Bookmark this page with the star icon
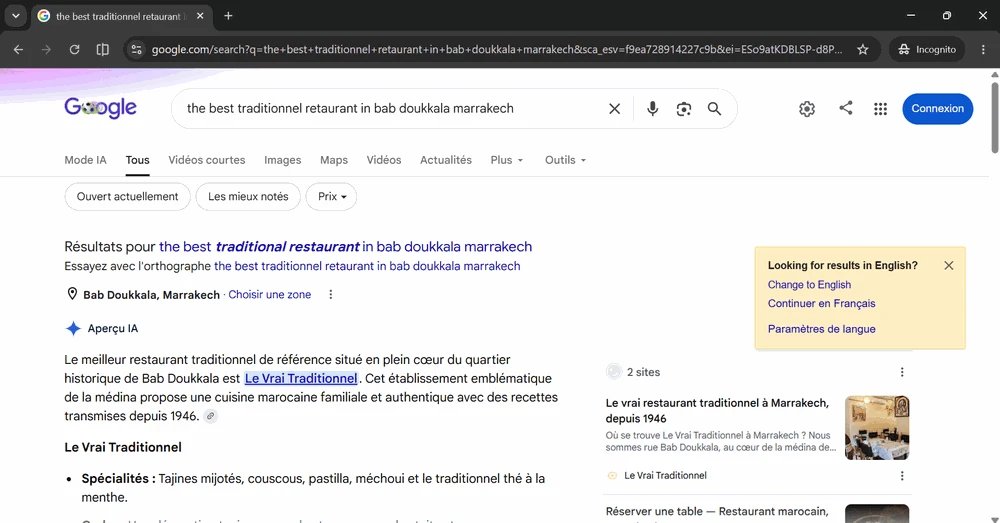The image size is (1000, 523). click(x=863, y=49)
